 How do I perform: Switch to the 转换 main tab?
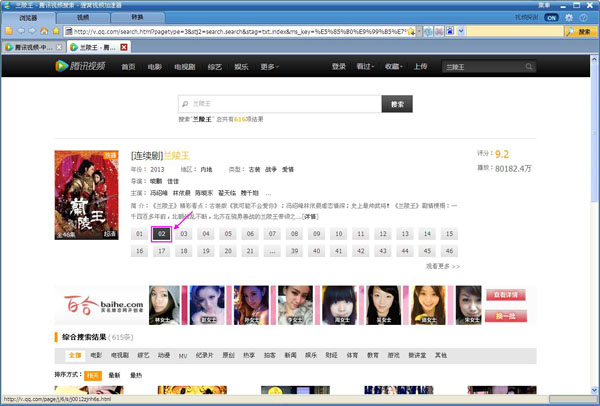point(137,18)
